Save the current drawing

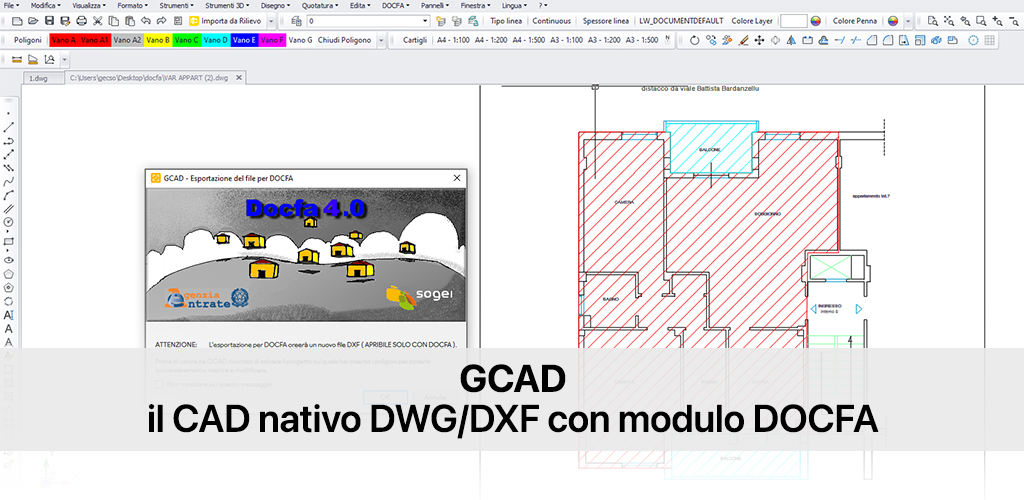[49, 21]
